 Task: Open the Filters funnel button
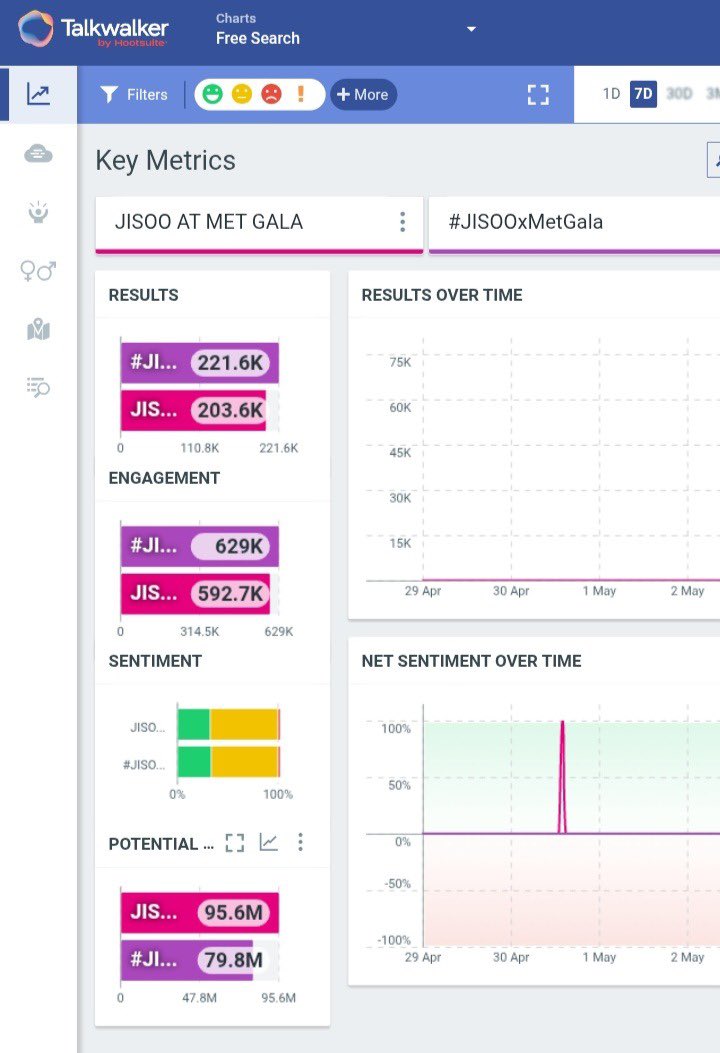(x=134, y=95)
